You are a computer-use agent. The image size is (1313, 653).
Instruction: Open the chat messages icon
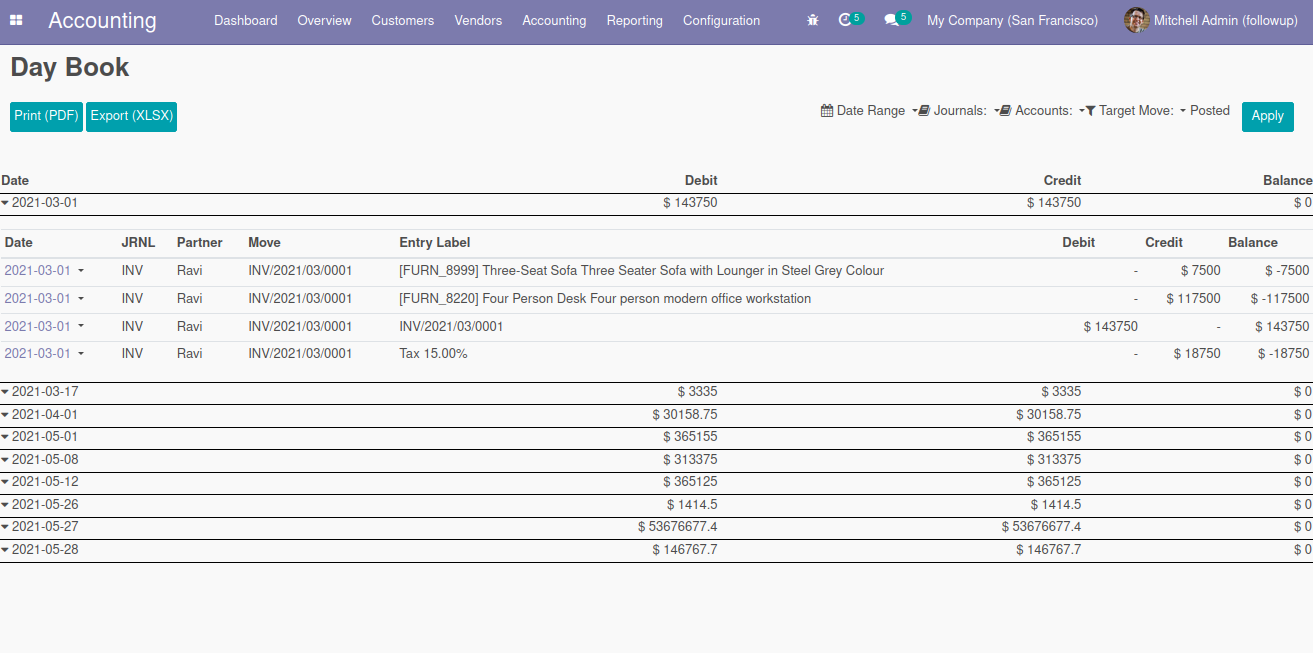click(892, 20)
